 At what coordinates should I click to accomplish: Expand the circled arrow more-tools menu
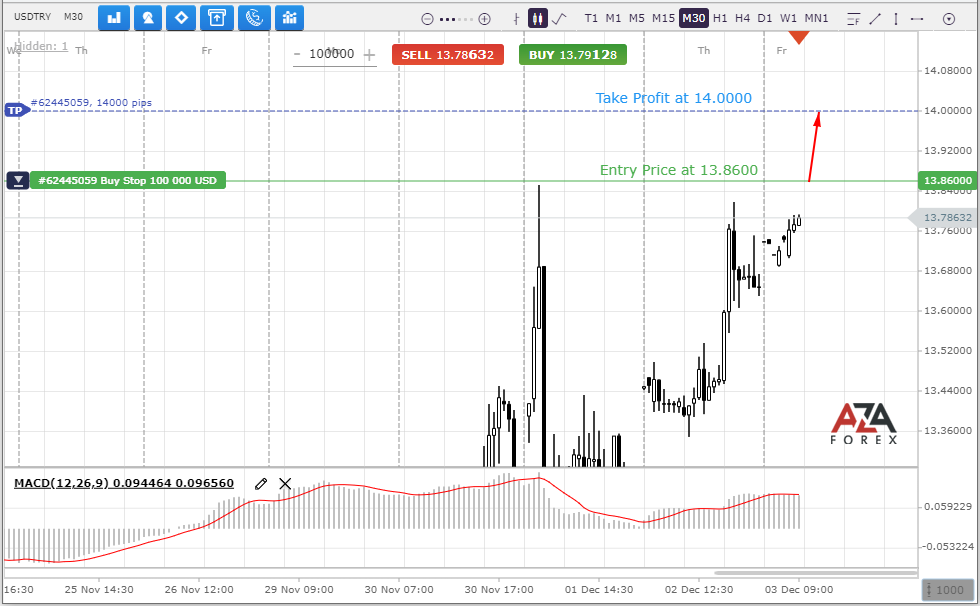(x=949, y=19)
